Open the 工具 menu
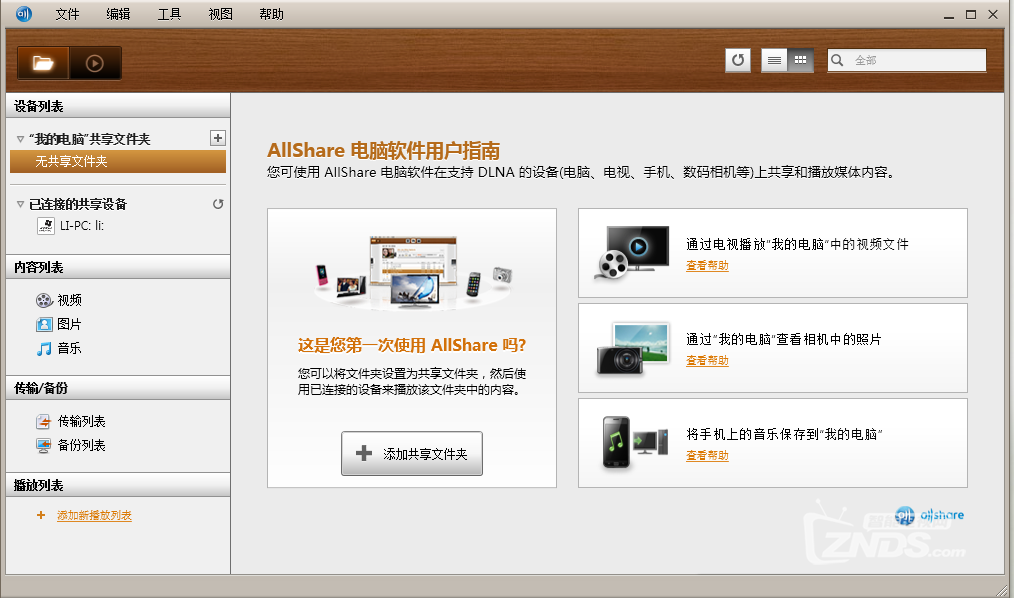 click(169, 14)
